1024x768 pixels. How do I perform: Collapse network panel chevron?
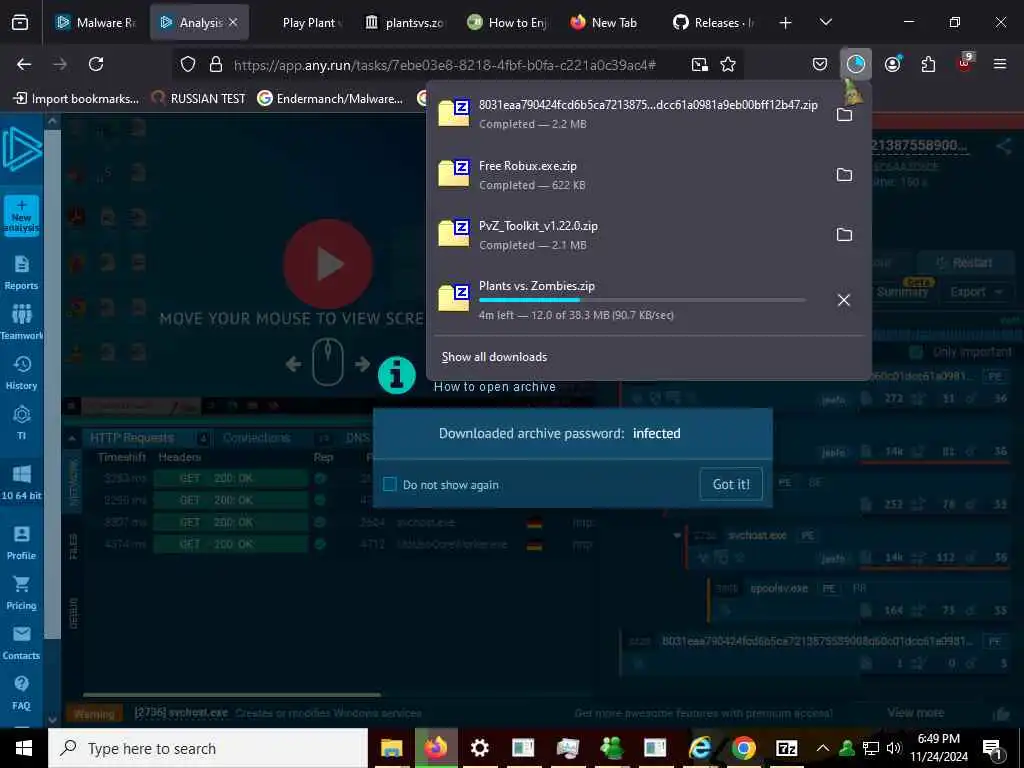(x=72, y=438)
